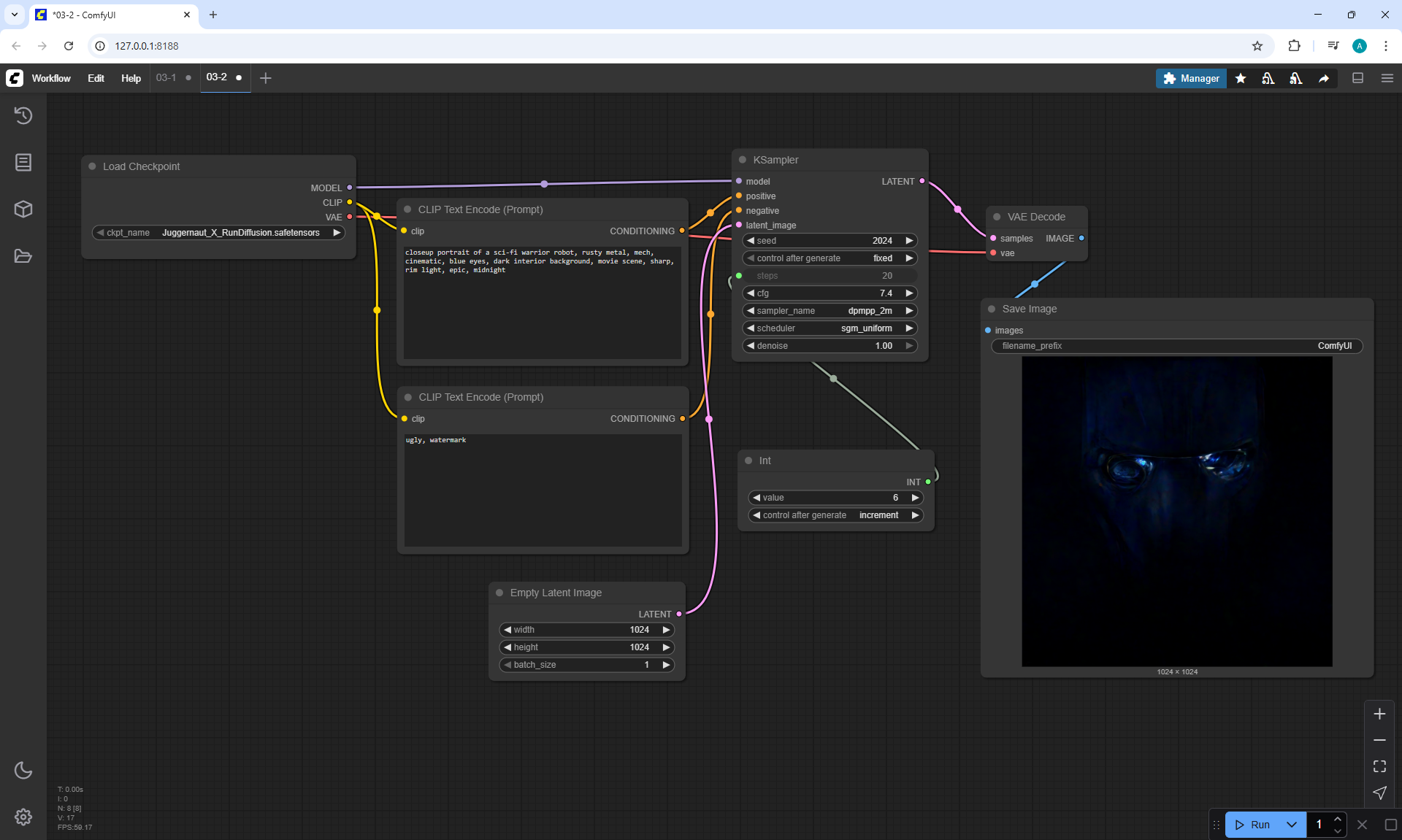Click the share arrow icon in the toolbar

pyautogui.click(x=1324, y=78)
